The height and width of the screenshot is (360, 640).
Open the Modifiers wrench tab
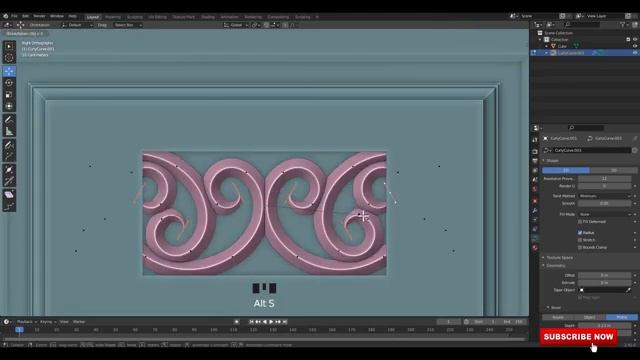[535, 211]
